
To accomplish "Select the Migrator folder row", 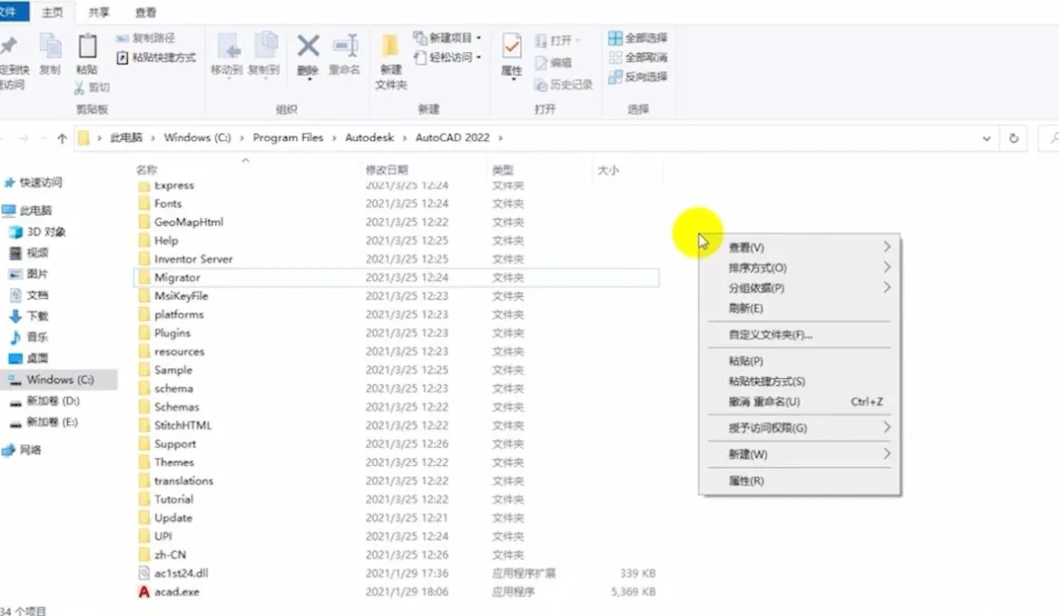I will pos(396,277).
